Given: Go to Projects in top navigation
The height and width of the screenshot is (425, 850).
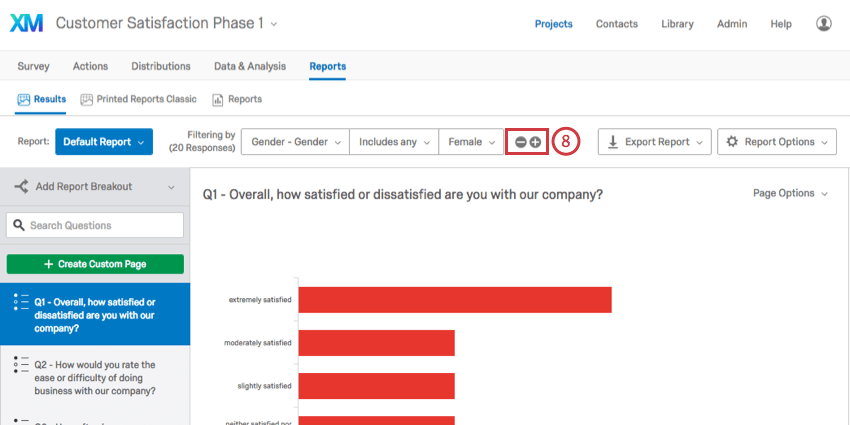Looking at the screenshot, I should 553,24.
